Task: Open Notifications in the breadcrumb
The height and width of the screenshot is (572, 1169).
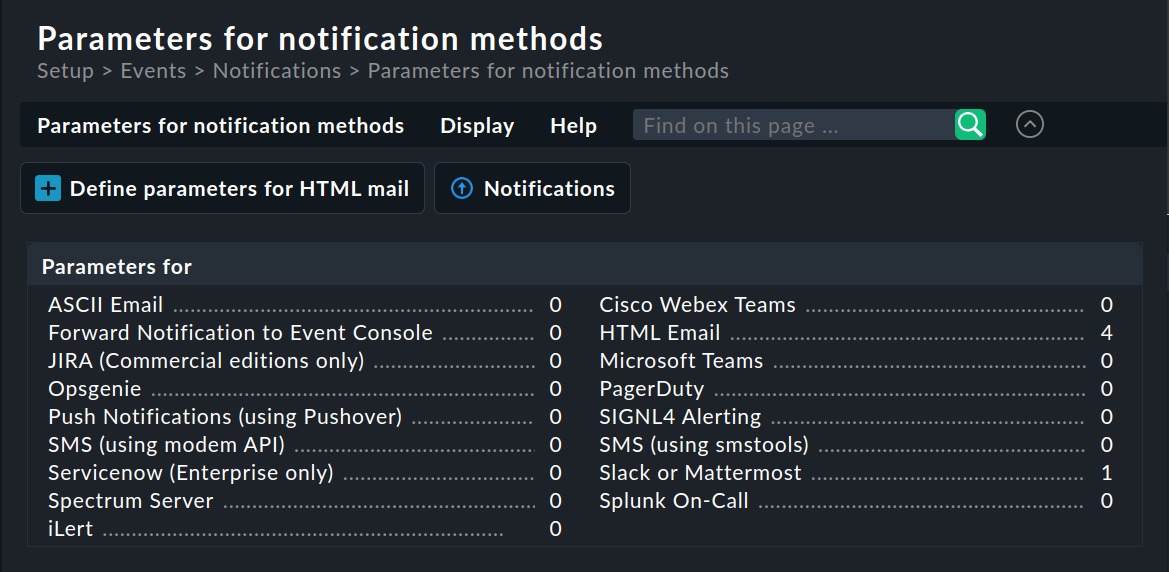Action: 277,71
